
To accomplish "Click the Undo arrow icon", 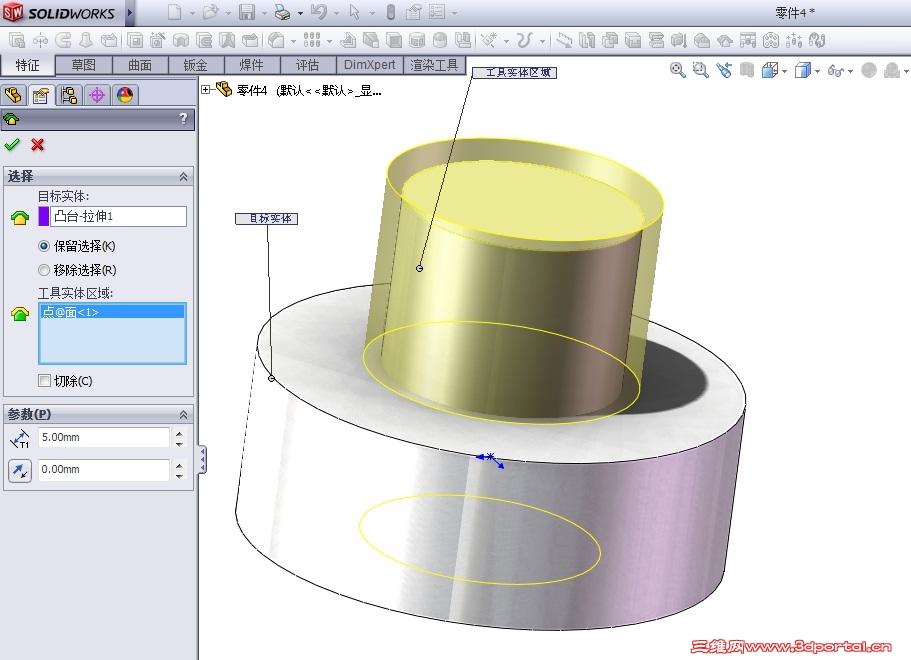I will coord(318,12).
